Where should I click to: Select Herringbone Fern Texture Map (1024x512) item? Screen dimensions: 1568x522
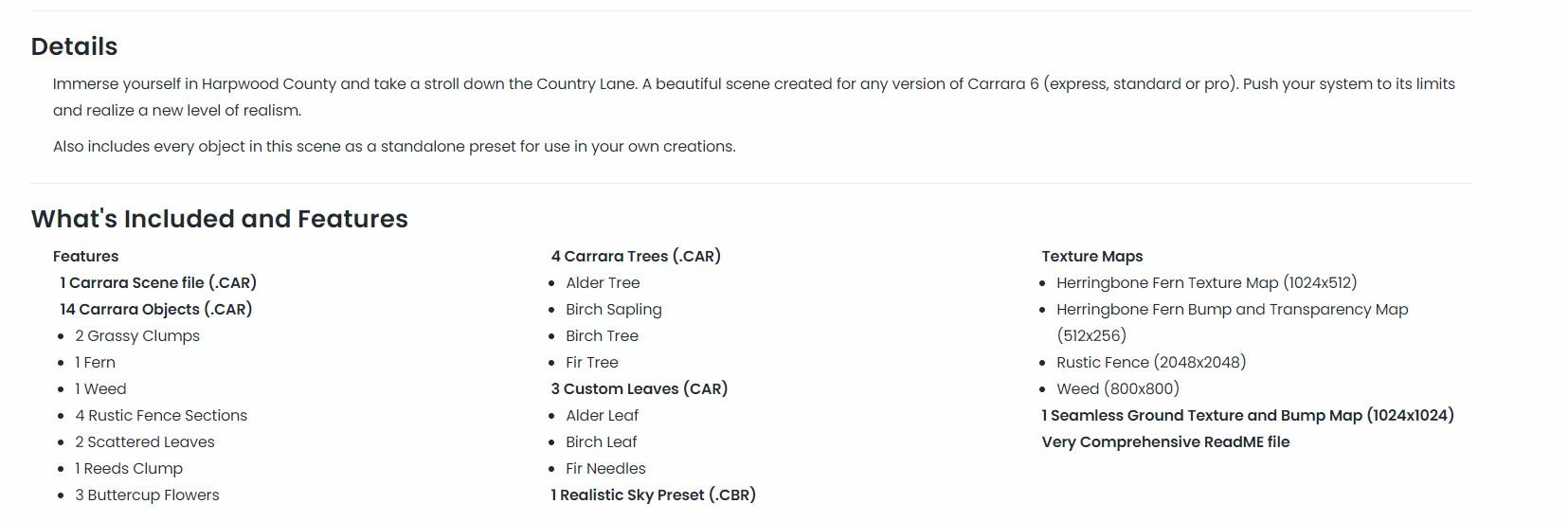click(x=1206, y=283)
